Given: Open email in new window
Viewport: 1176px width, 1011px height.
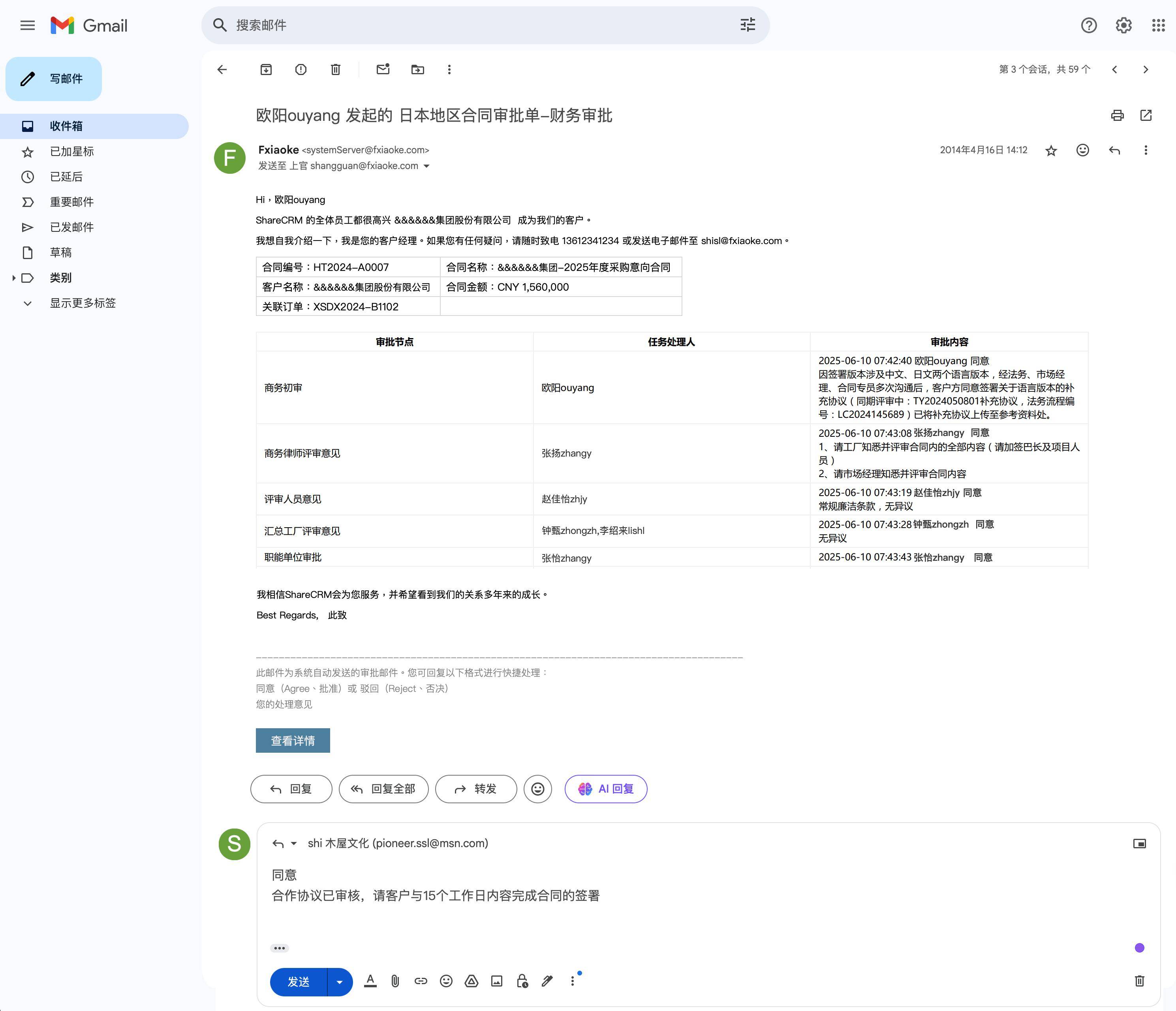Looking at the screenshot, I should (x=1146, y=115).
